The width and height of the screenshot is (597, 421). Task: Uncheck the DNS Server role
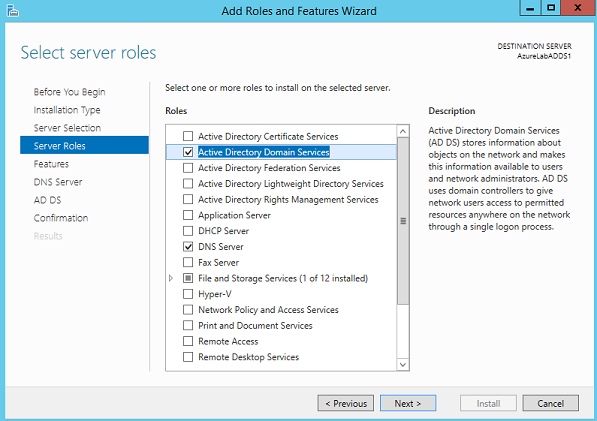coord(188,247)
